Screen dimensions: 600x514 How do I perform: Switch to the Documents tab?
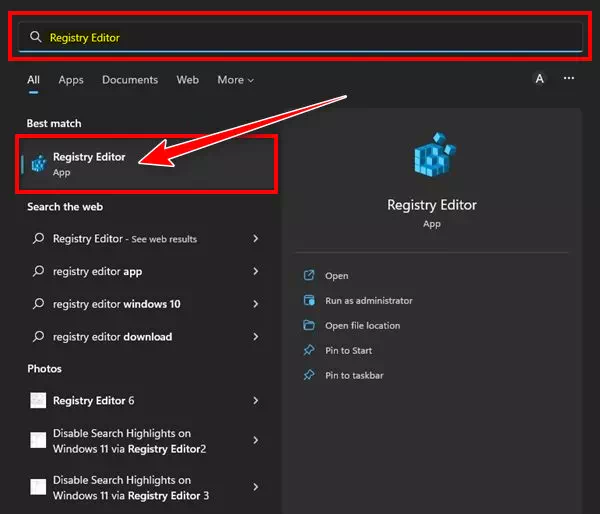tap(130, 80)
